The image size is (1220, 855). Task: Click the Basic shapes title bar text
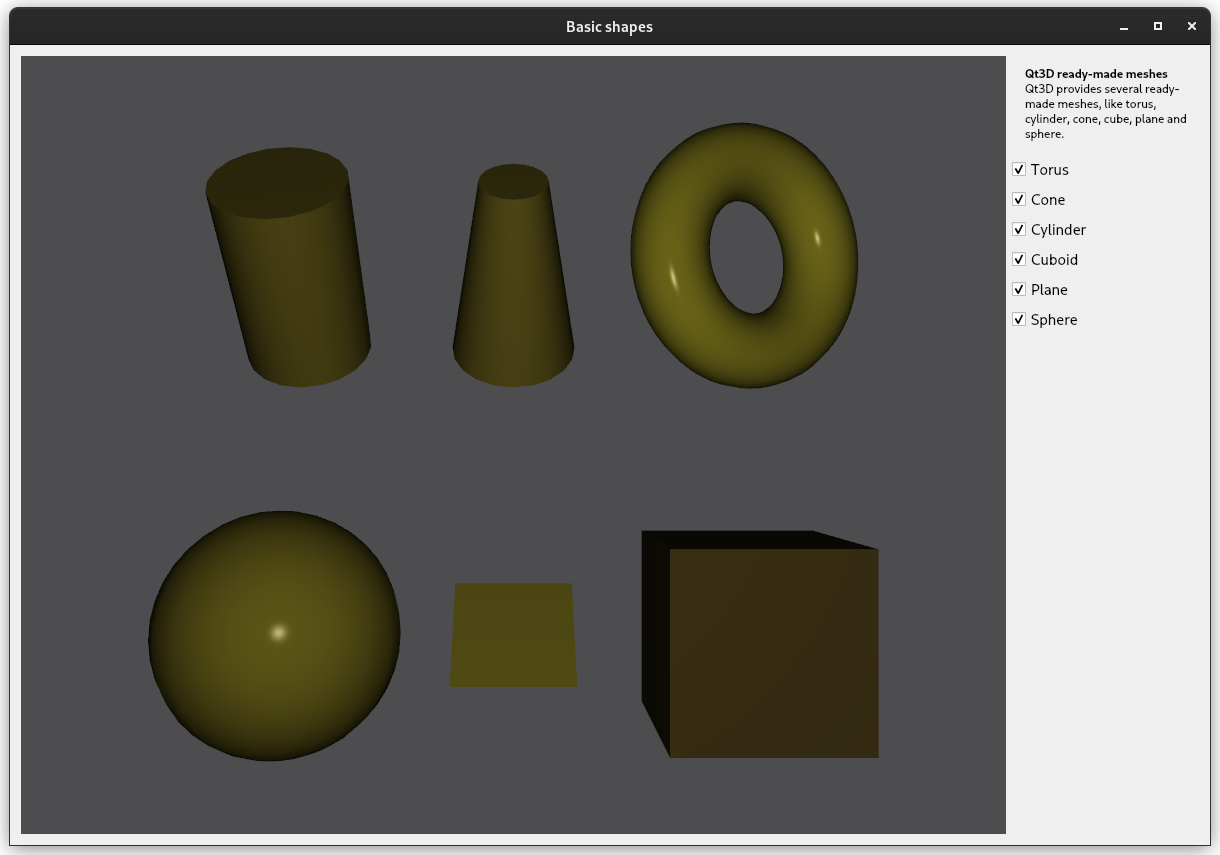coord(609,27)
